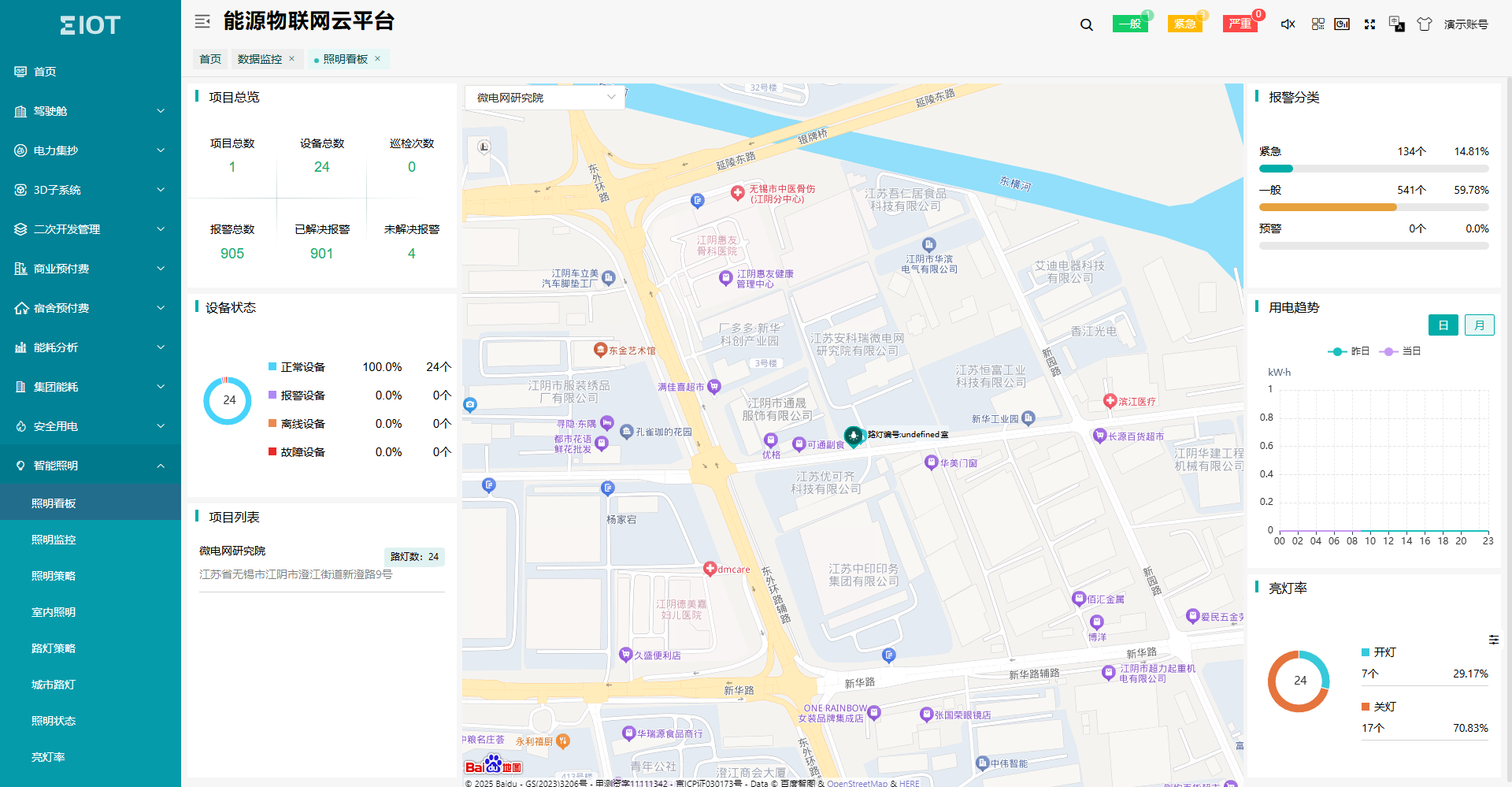Toggle 昨日 series in chart legend
The height and width of the screenshot is (787, 1512).
pyautogui.click(x=1349, y=351)
